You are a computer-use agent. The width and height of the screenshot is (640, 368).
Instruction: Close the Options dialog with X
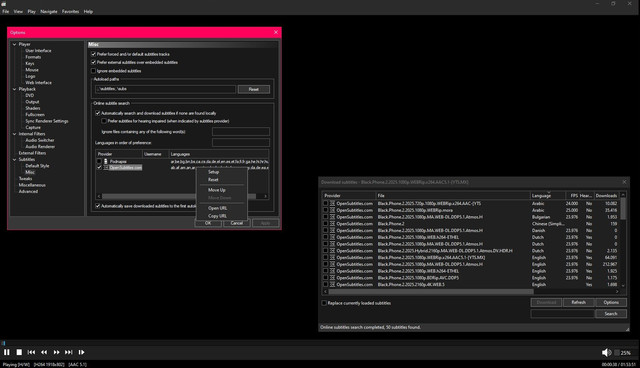point(276,32)
